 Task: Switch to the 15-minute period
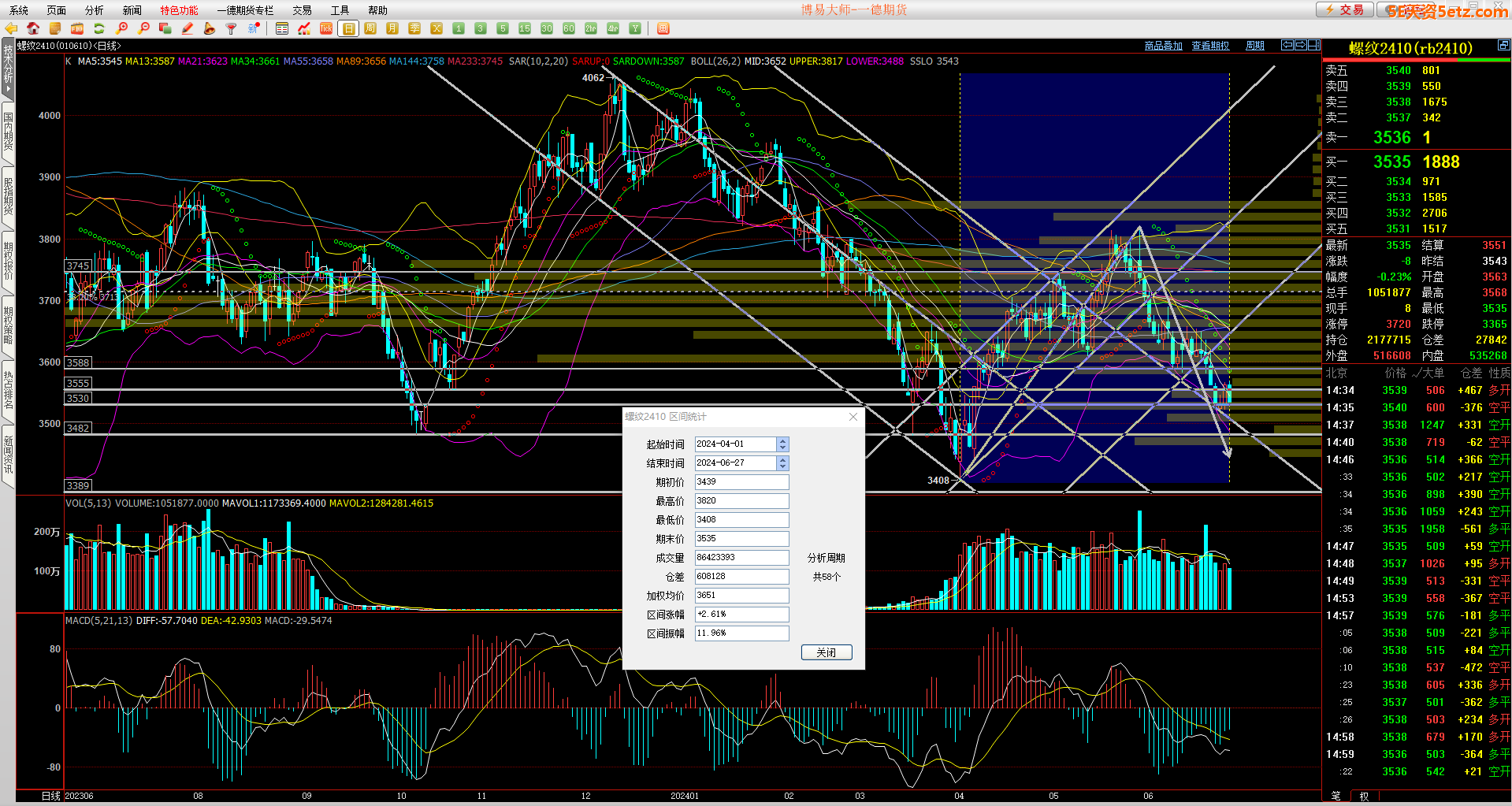[x=525, y=28]
